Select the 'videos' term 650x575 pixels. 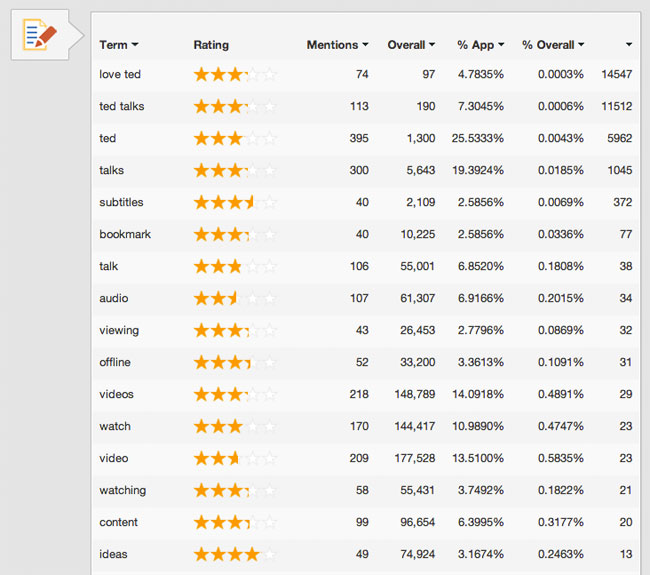(116, 394)
